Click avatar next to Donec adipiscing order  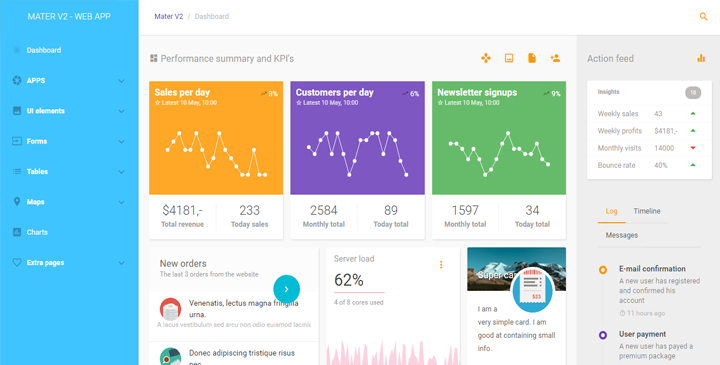pos(170,356)
